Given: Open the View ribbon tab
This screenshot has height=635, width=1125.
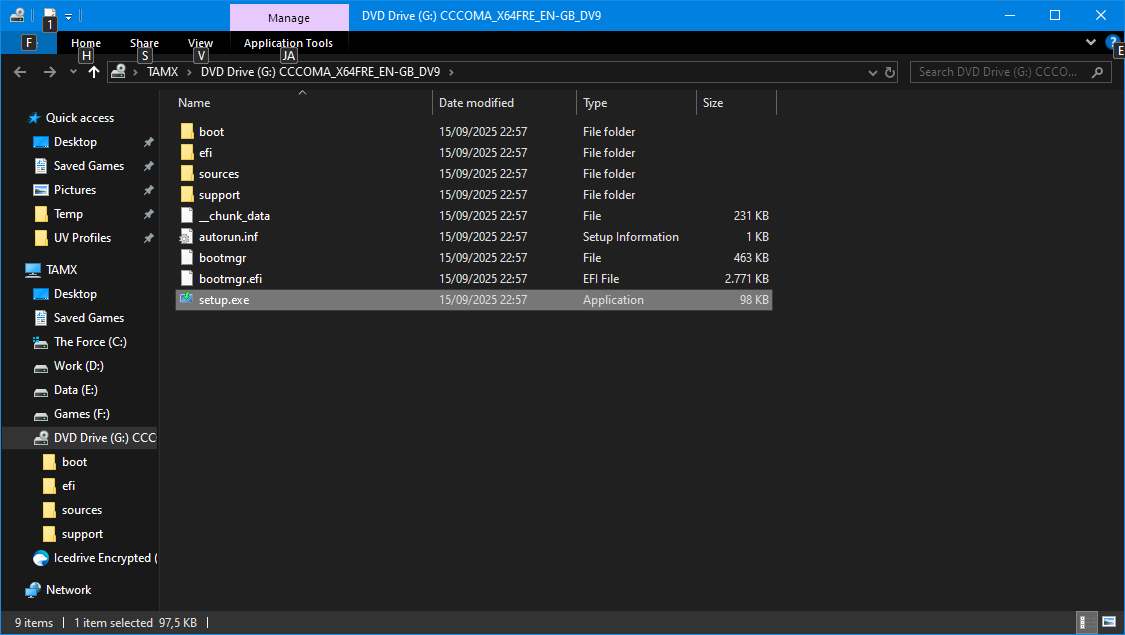Looking at the screenshot, I should tap(200, 43).
